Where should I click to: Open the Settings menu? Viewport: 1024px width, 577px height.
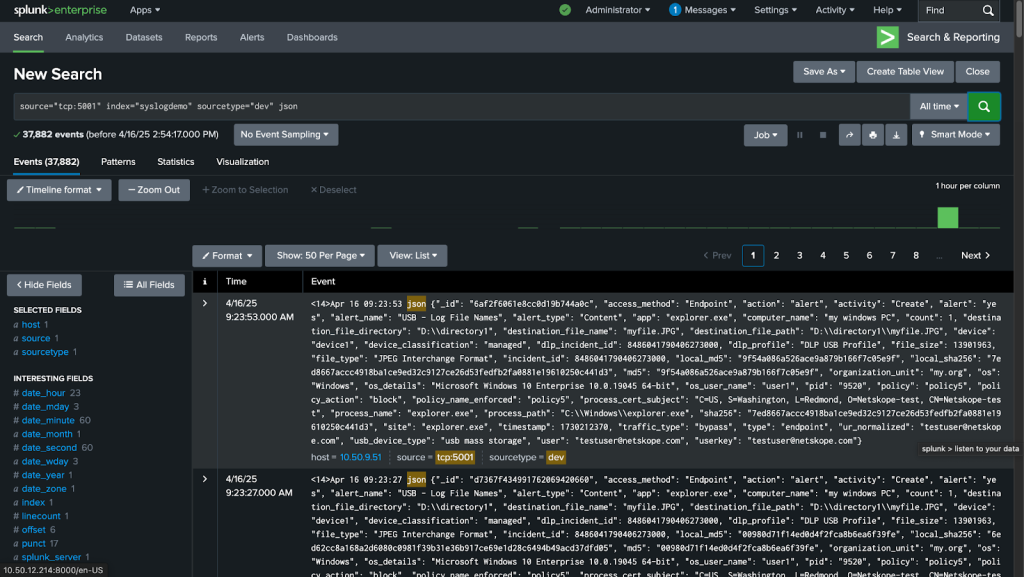pos(775,10)
